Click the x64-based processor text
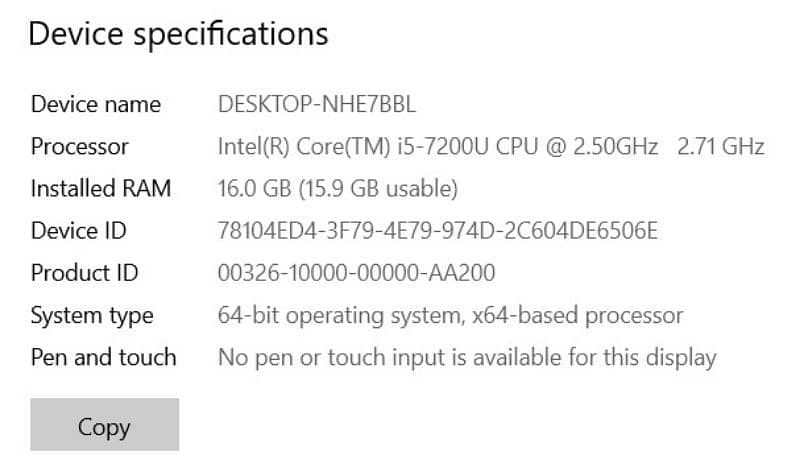Viewport: 800px width, 472px height. 580,315
